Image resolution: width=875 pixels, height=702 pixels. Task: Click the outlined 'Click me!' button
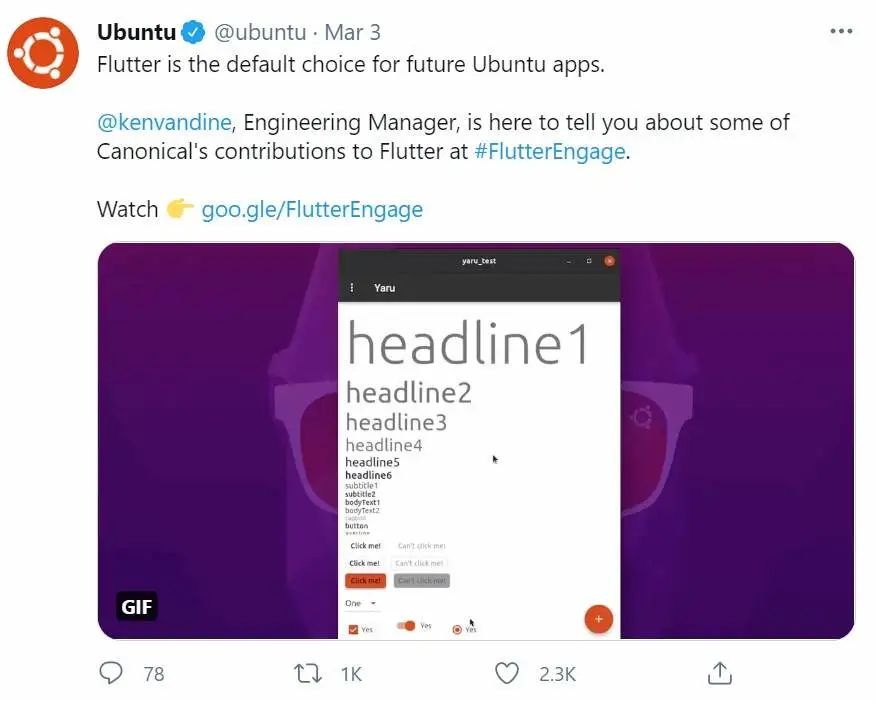[365, 563]
